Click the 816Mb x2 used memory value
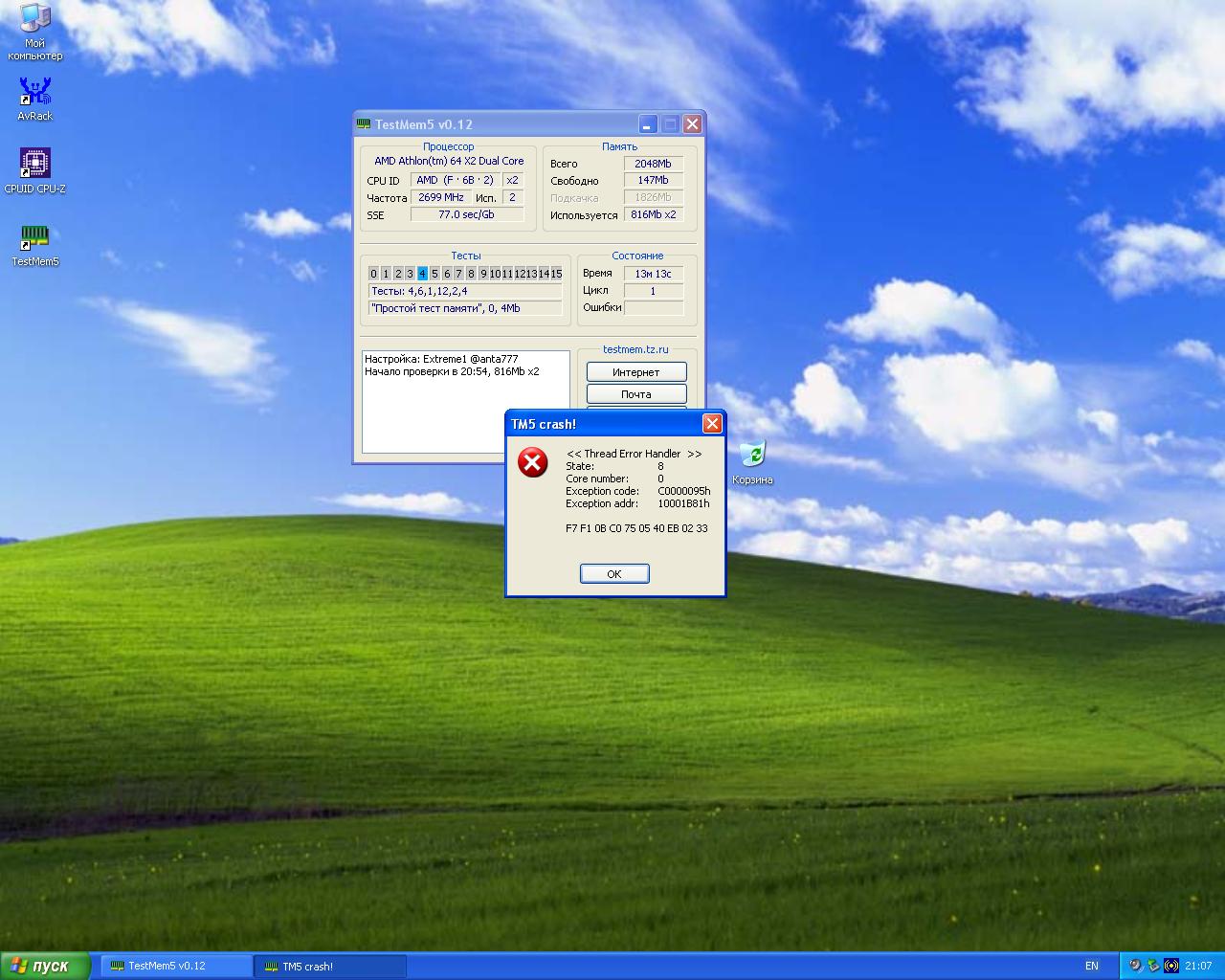The width and height of the screenshot is (1225, 980). (x=654, y=214)
